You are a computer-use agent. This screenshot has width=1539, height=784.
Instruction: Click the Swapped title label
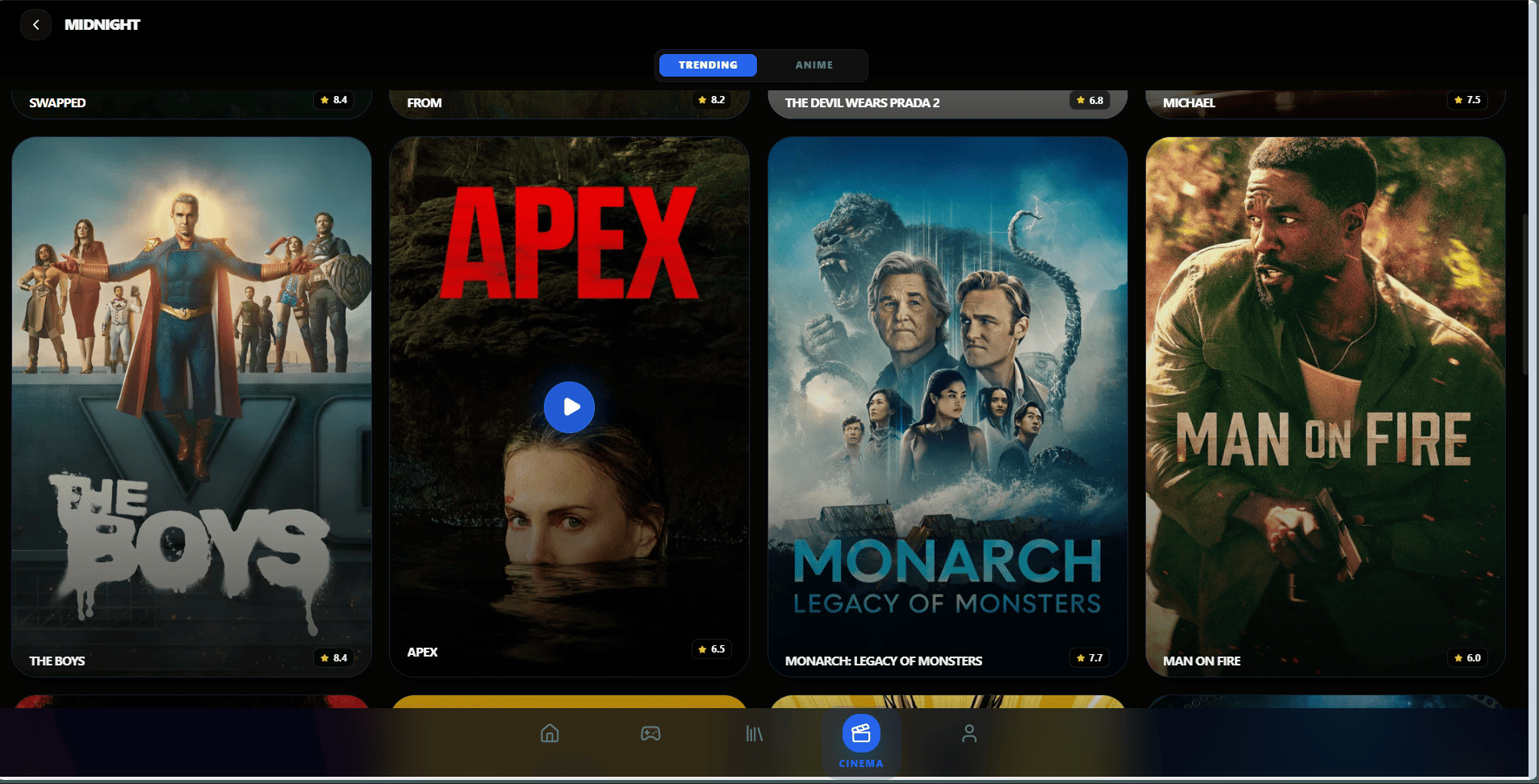click(57, 103)
